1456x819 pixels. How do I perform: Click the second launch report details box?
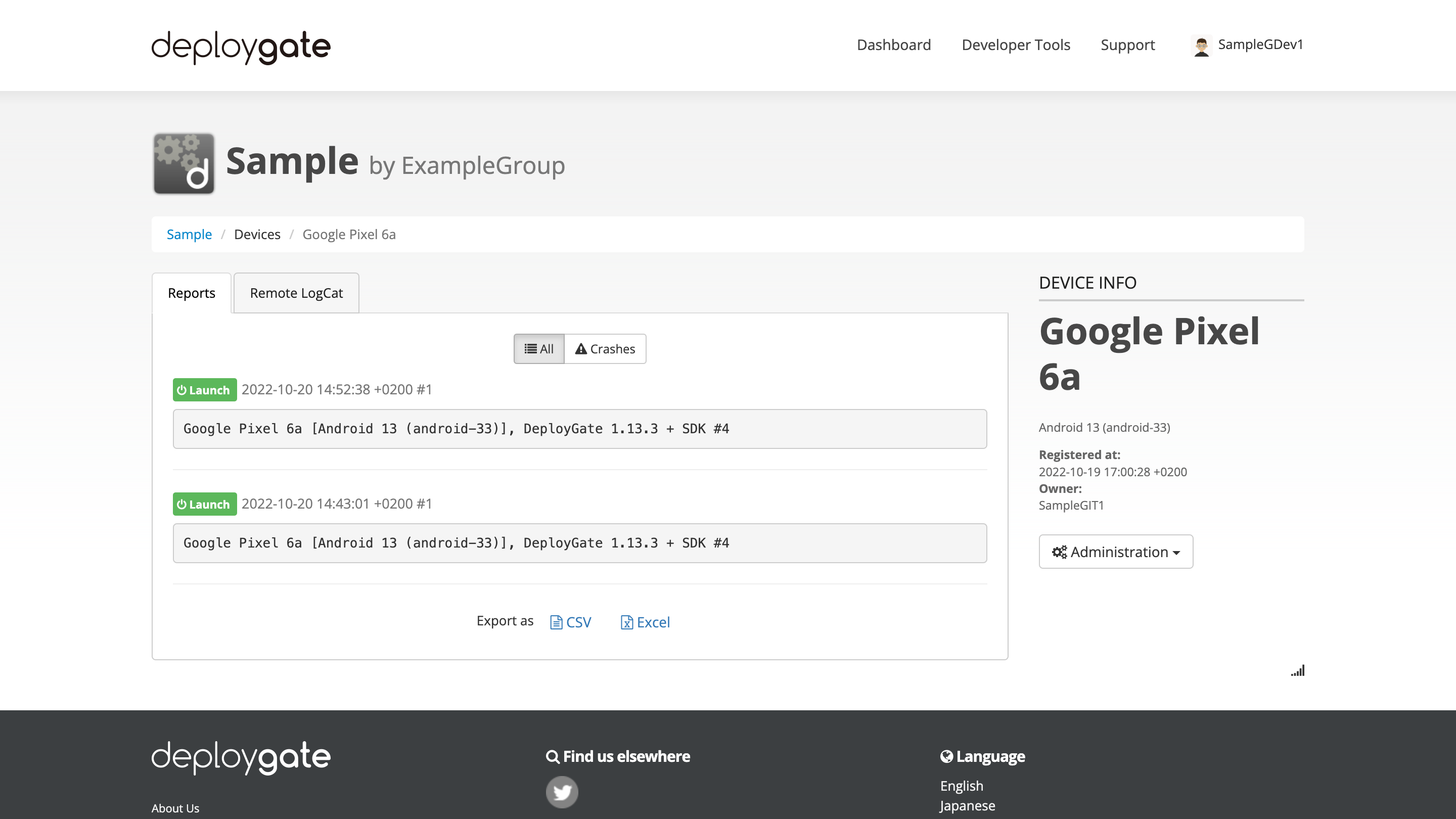pyautogui.click(x=579, y=542)
